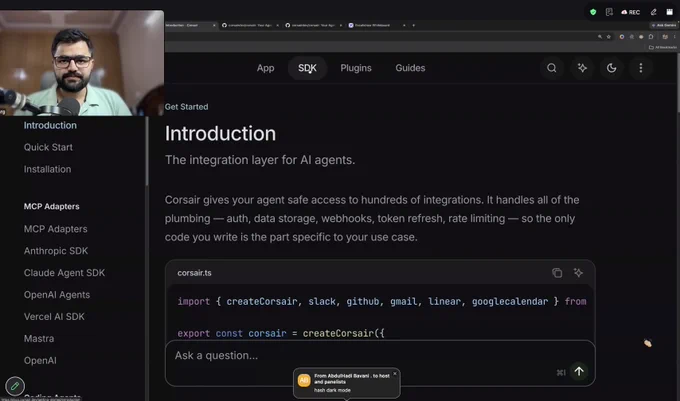The image size is (680, 401).
Task: Click the presenter webcam thumbnail
Action: [82, 63]
